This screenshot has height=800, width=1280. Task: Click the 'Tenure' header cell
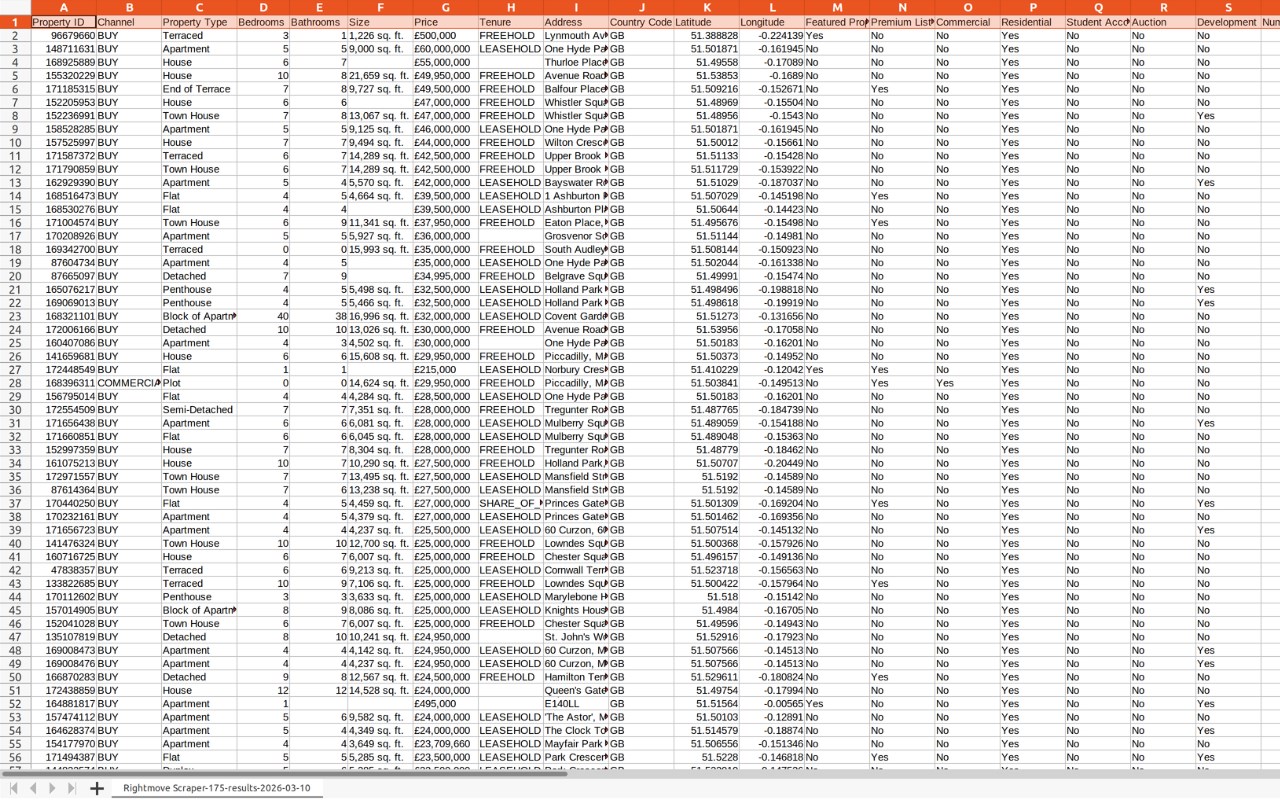[x=510, y=22]
